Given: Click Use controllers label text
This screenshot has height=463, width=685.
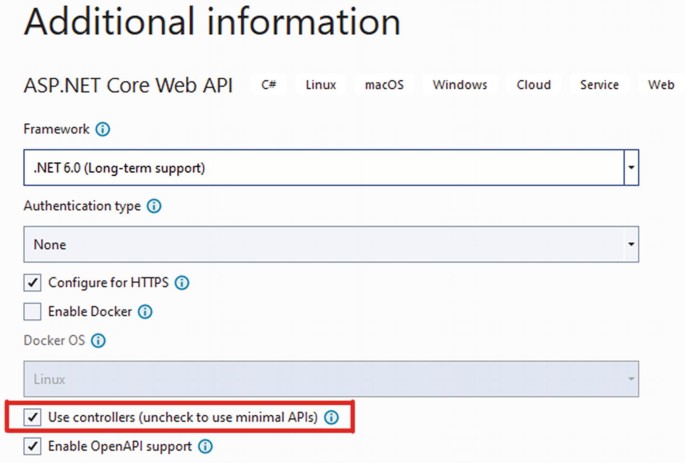Looking at the screenshot, I should click(183, 418).
